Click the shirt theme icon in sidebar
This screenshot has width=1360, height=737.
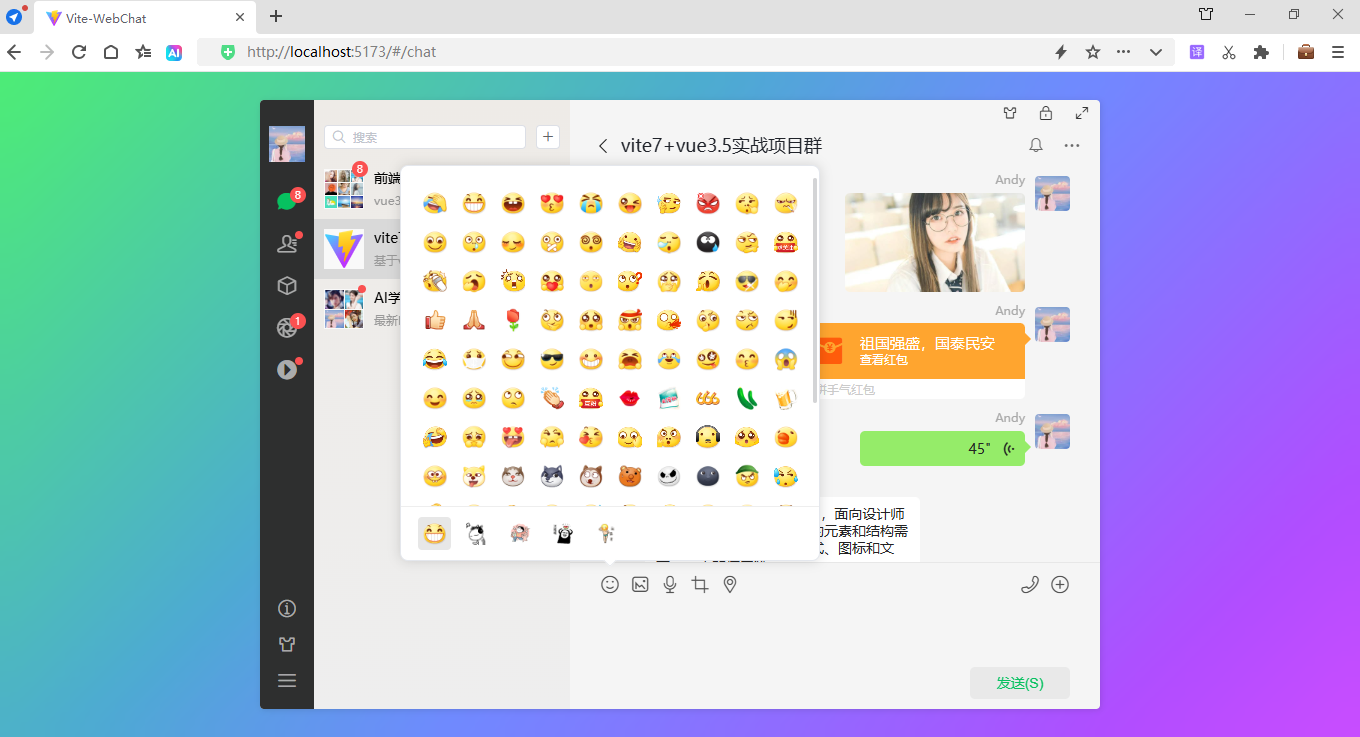(x=287, y=644)
